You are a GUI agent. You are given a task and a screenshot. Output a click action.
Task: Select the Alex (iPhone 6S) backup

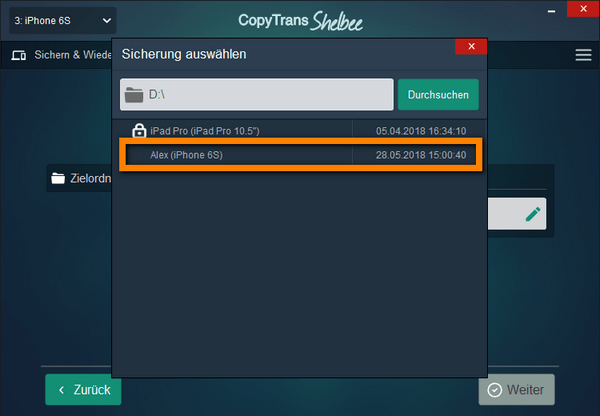(x=299, y=155)
